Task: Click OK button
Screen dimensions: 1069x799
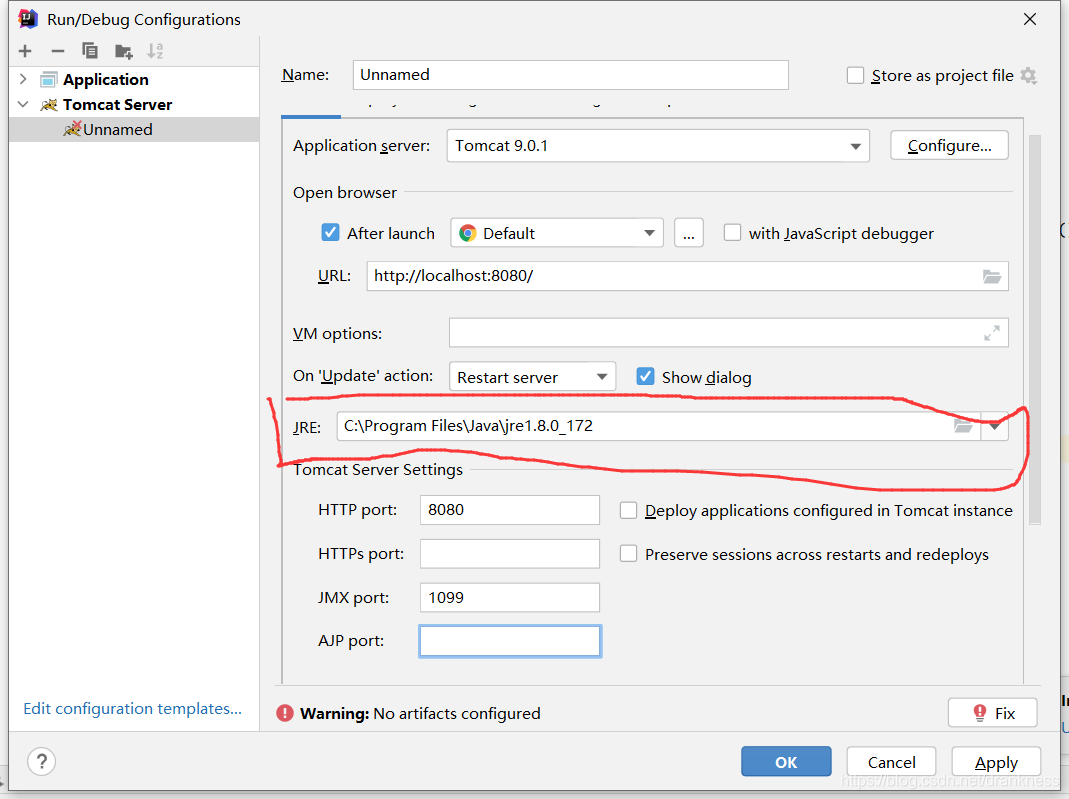Action: click(786, 762)
